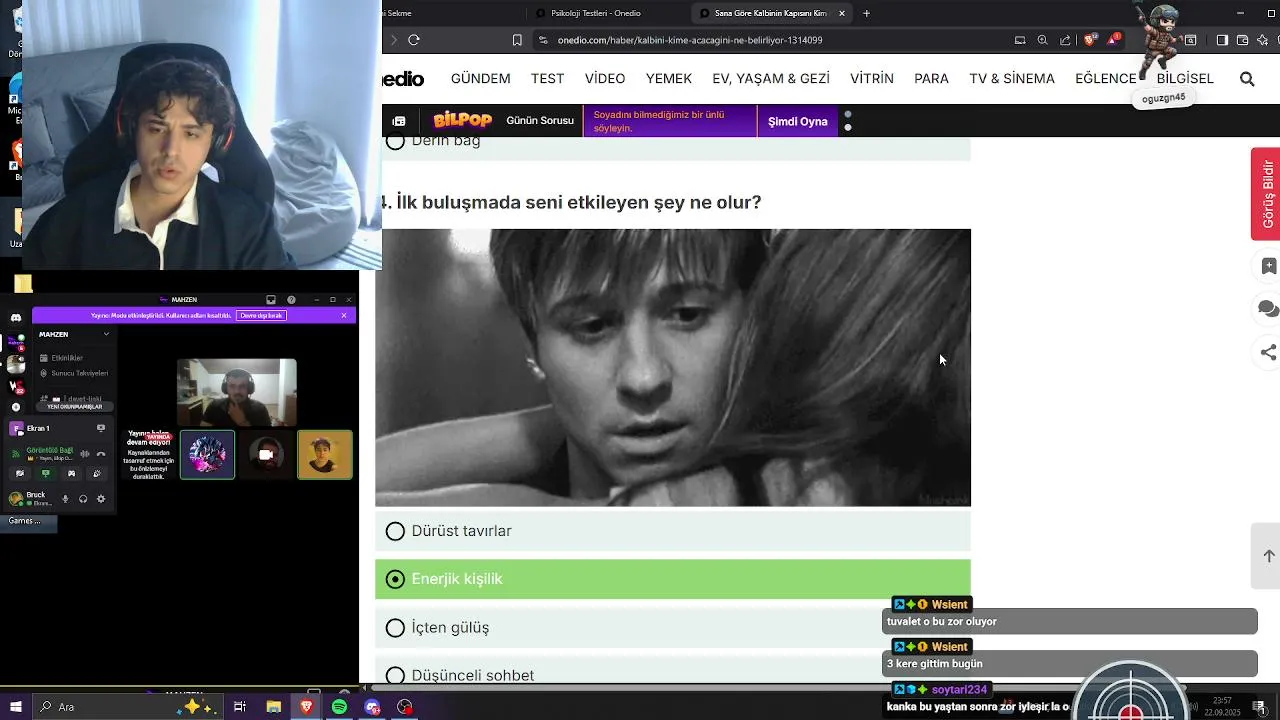Screen dimensions: 1280x720
Task: Mute the Discord microphone
Action: (66, 499)
